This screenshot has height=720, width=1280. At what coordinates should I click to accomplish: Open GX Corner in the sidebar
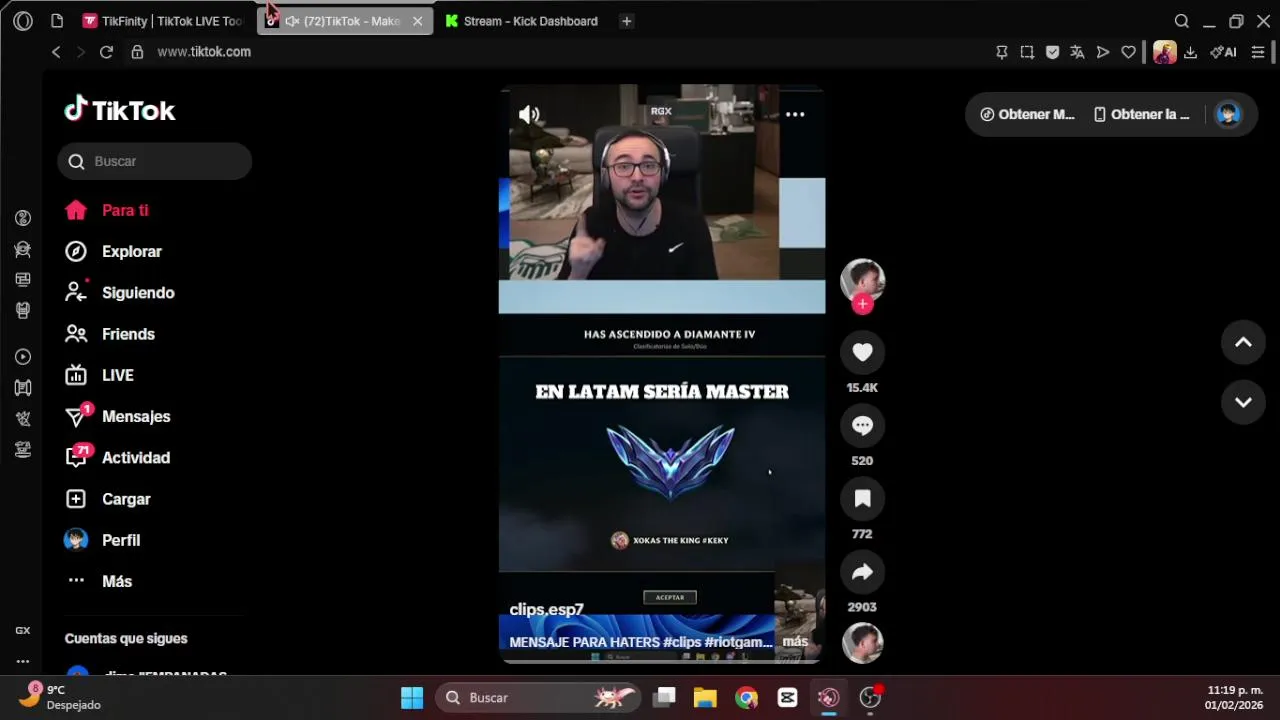pyautogui.click(x=22, y=631)
